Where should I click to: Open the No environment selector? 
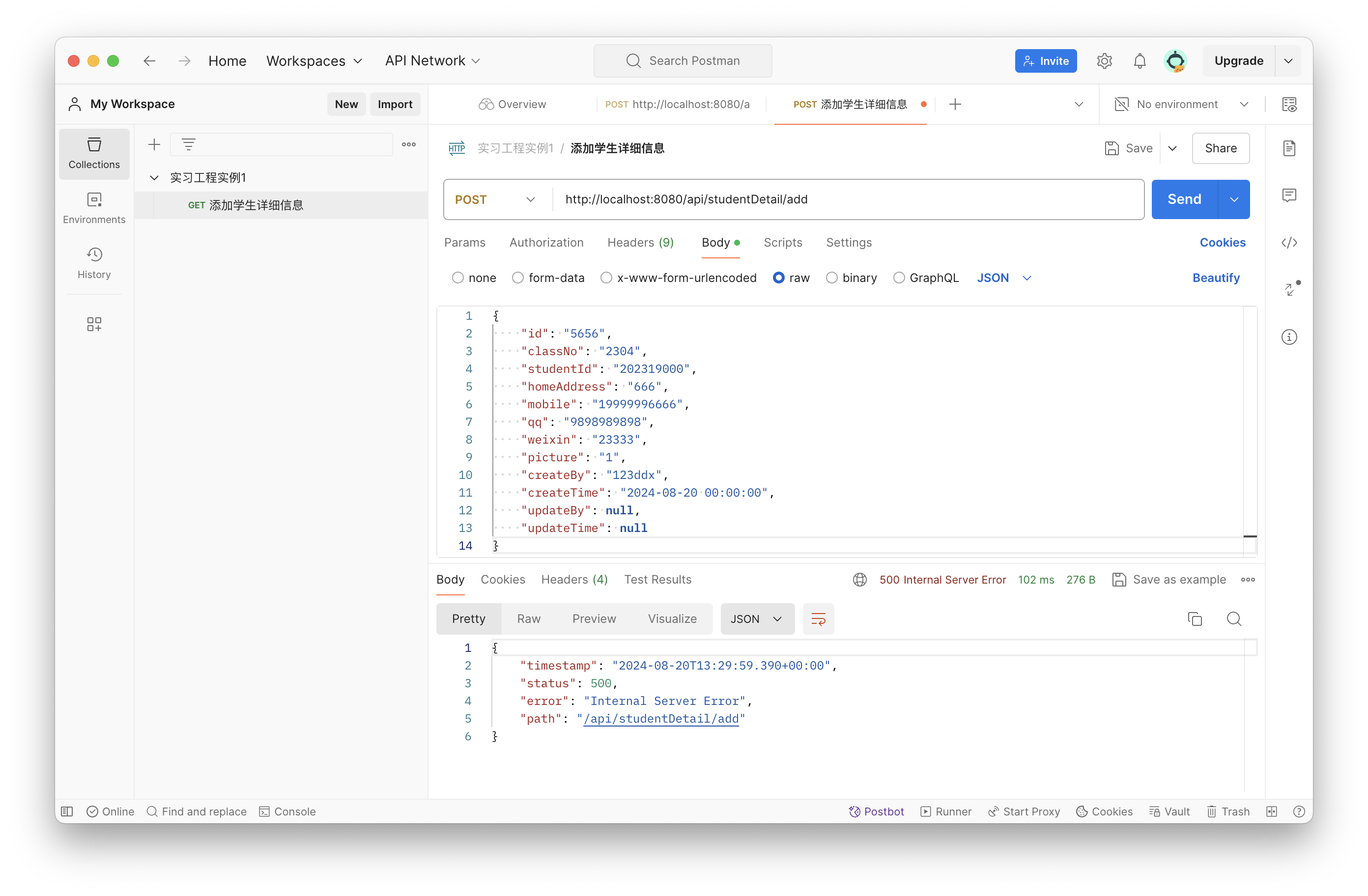tap(1181, 104)
